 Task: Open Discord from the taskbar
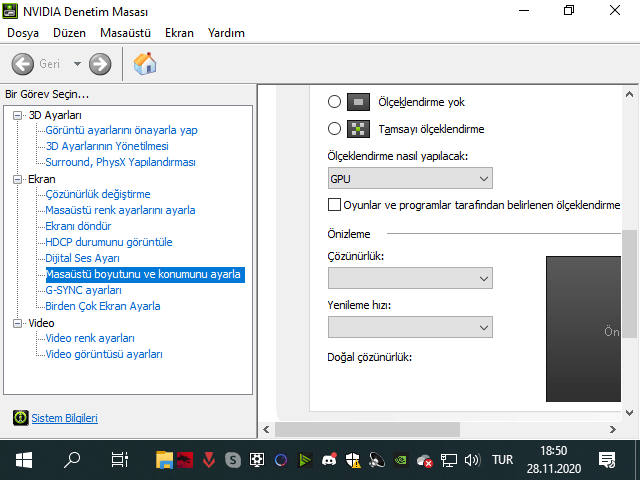[x=329, y=460]
